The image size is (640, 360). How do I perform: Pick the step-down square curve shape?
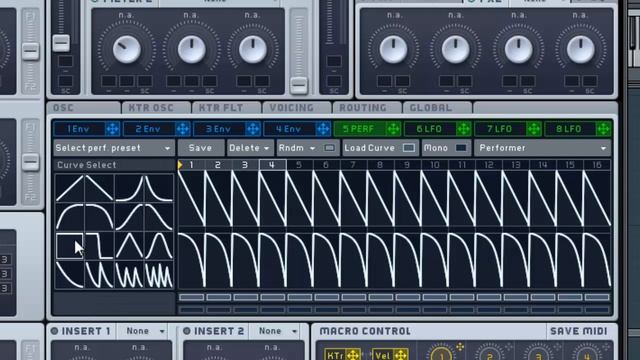click(99, 246)
